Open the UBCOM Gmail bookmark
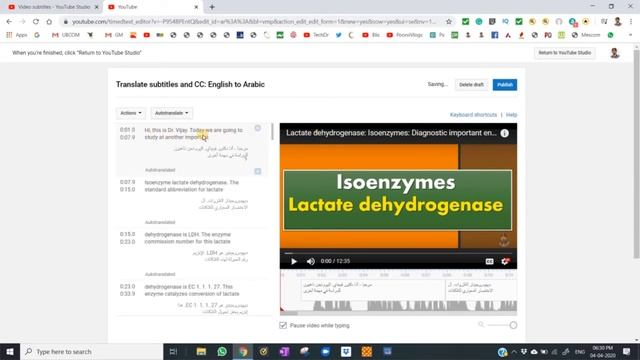640x360 pixels. click(66, 35)
